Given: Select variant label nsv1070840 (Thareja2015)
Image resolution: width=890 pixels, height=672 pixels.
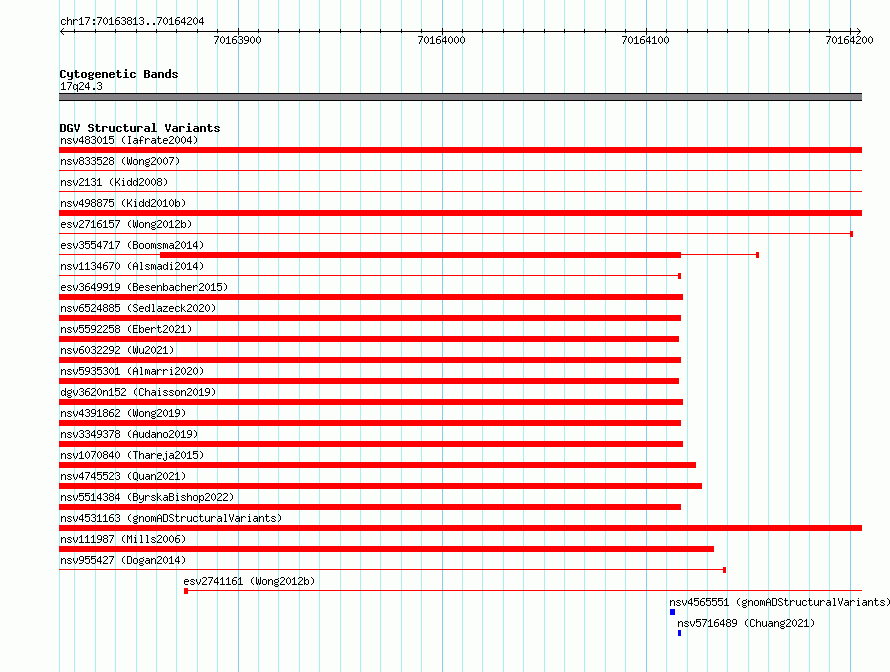Looking at the screenshot, I should click(x=132, y=455).
